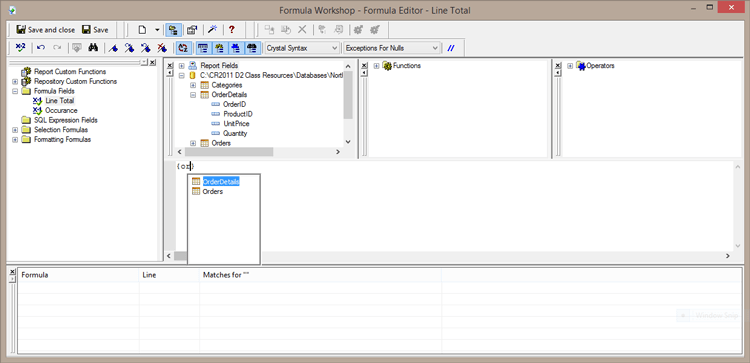
Task: Open the Exceptions For Nulls dropdown
Action: click(391, 48)
